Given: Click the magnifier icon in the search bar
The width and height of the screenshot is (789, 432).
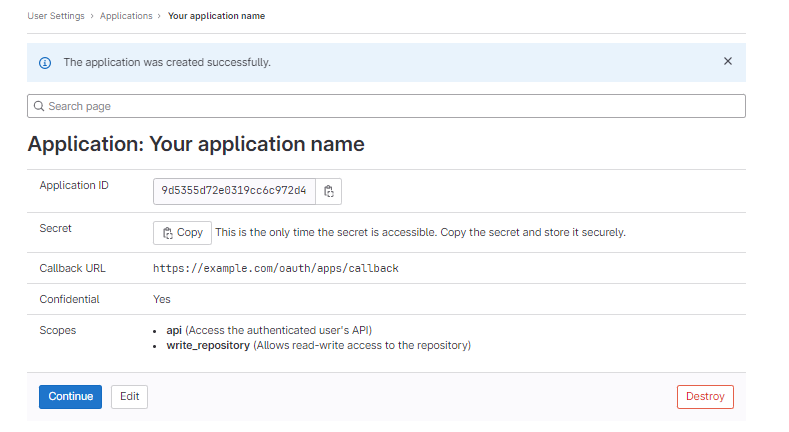Looking at the screenshot, I should [x=38, y=106].
